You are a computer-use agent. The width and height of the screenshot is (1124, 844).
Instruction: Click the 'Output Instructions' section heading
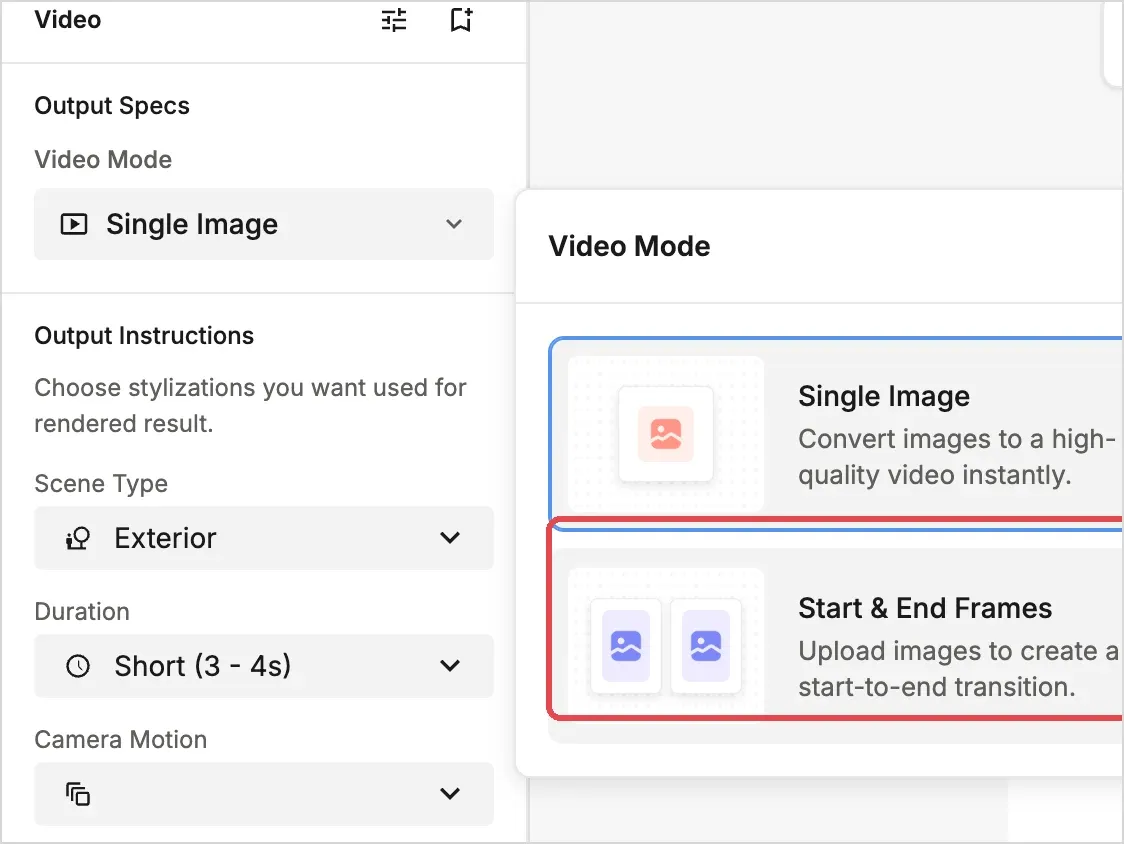(x=144, y=336)
